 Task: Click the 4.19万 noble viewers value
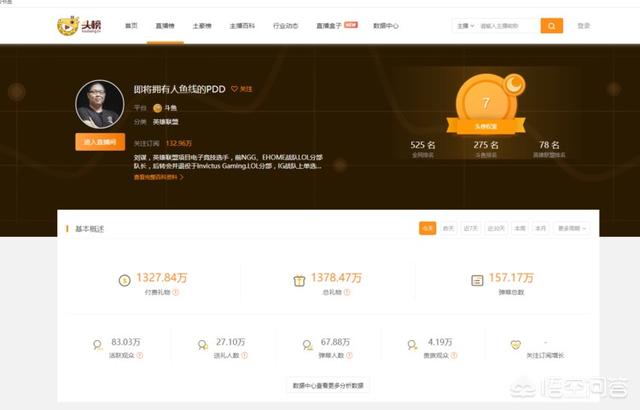pos(440,342)
